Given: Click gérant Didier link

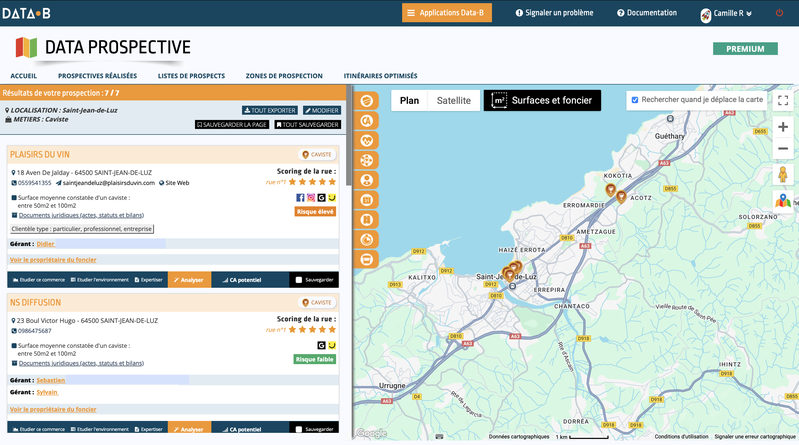Looking at the screenshot, I should tap(45, 244).
